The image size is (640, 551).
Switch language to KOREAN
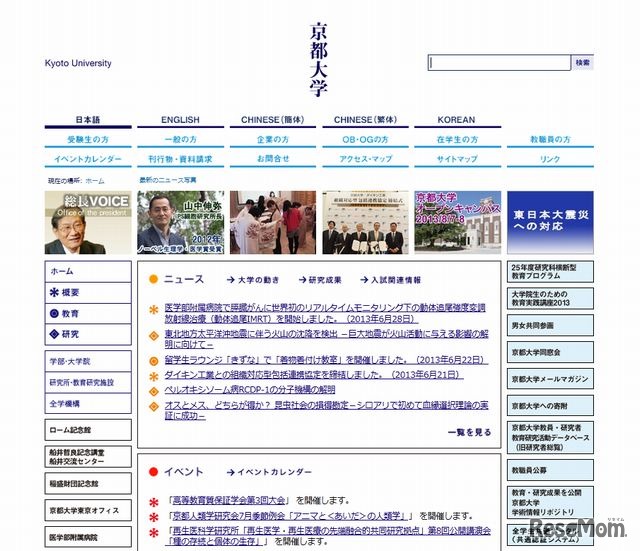coord(458,120)
